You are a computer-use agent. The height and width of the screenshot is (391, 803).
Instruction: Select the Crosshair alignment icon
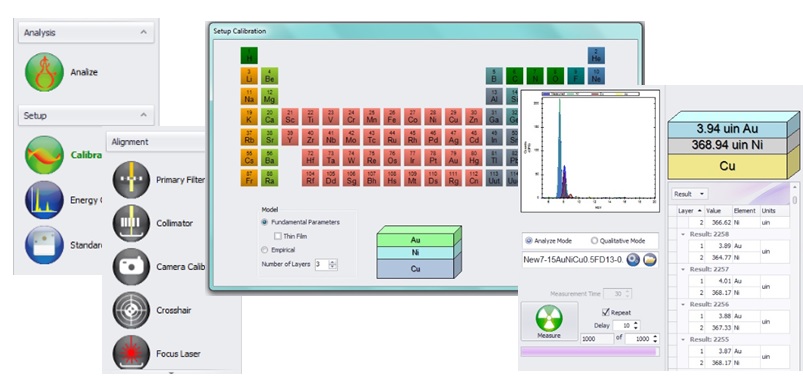pos(131,310)
